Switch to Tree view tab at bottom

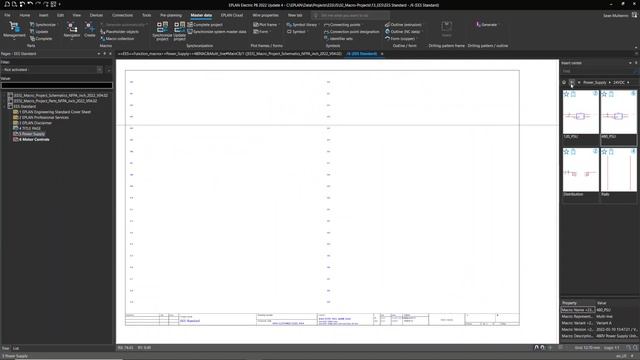[x=5, y=348]
